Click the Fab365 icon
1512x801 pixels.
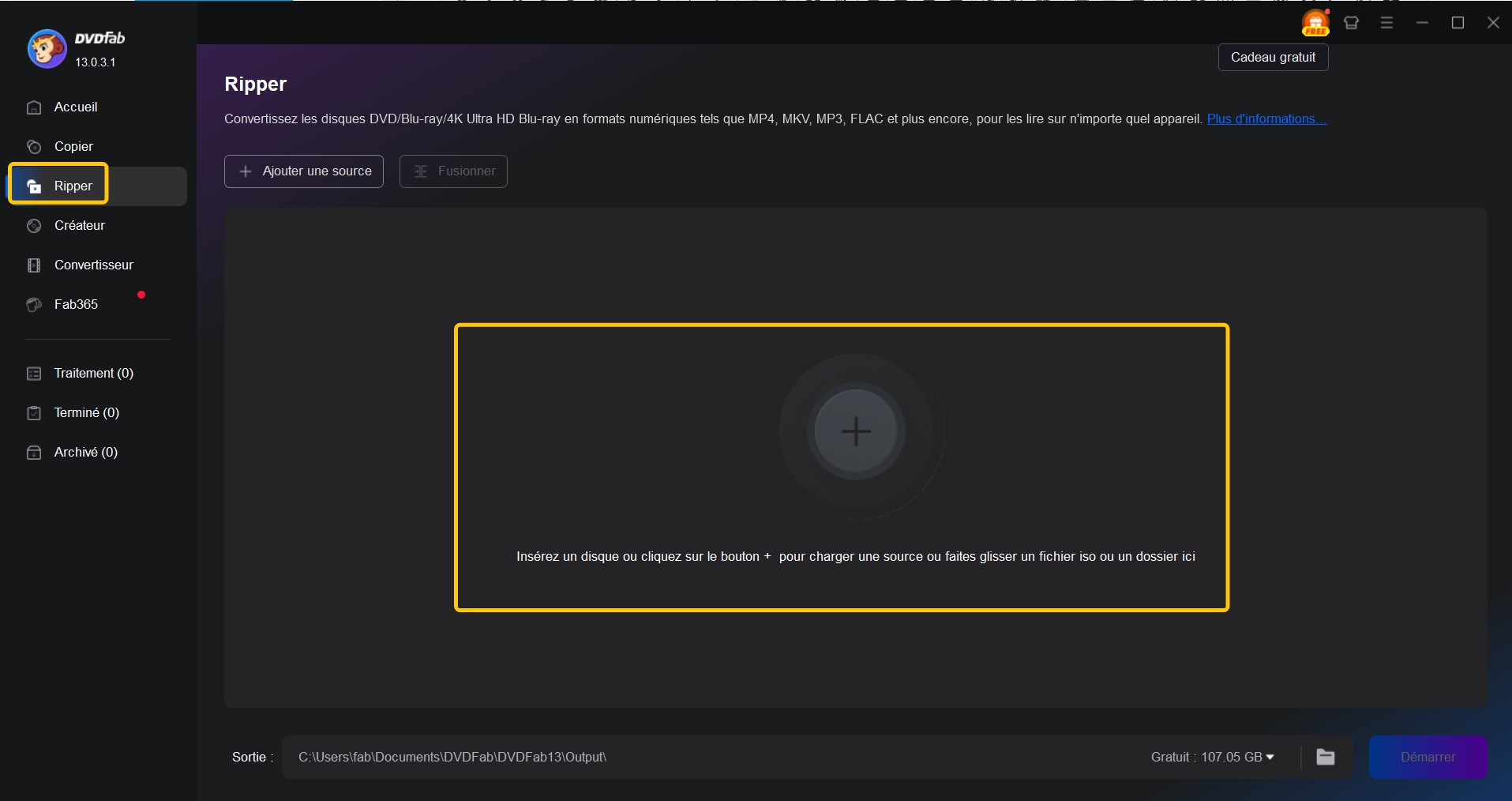pos(34,305)
